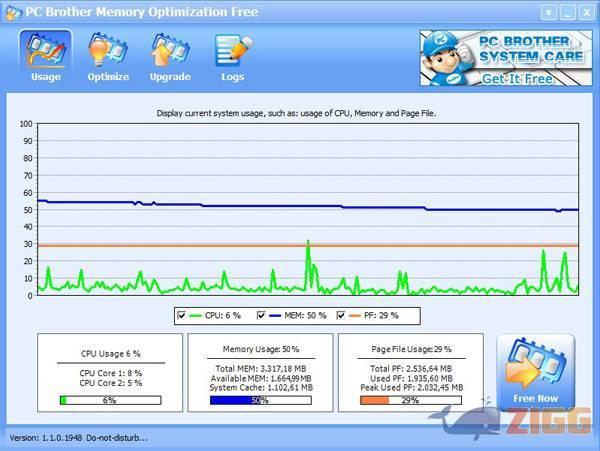Click the 'MEM: 50 %' legend label
This screenshot has width=600, height=451.
coord(305,316)
